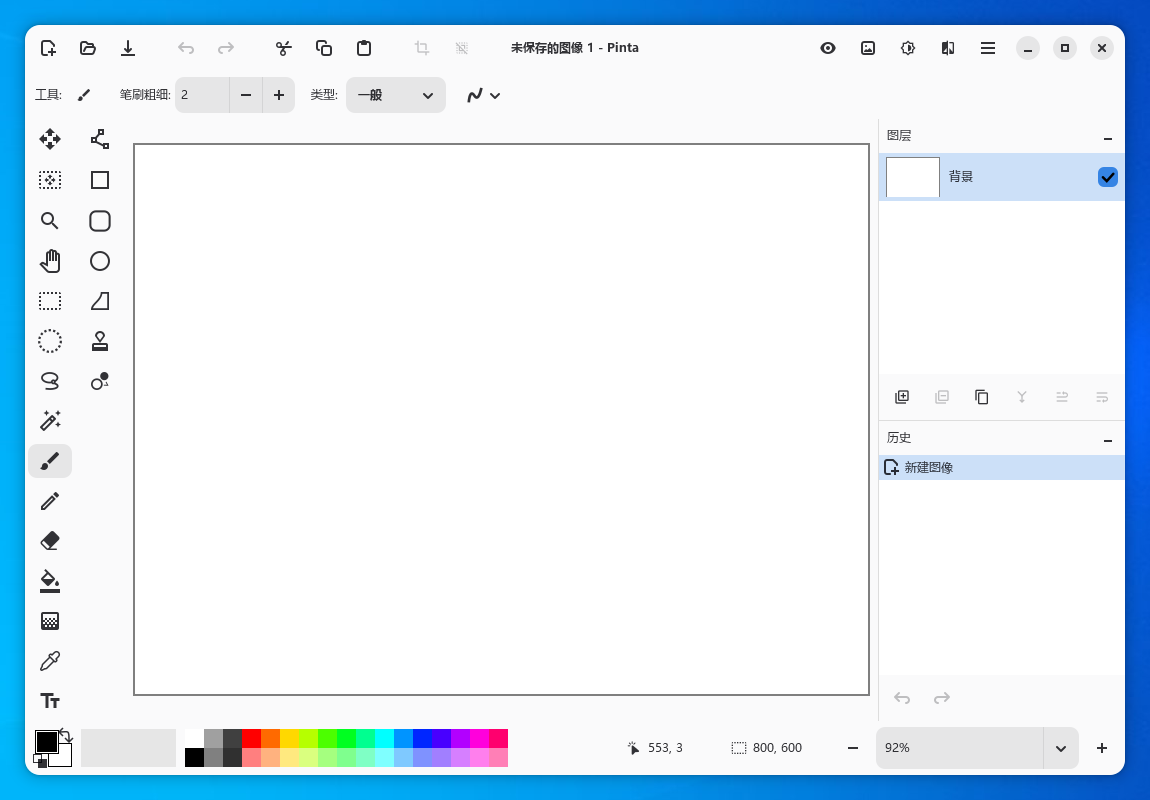Screen dimensions: 1150x800
Task: Toggle visibility checkbox of 背景 layer
Action: coord(1107,177)
